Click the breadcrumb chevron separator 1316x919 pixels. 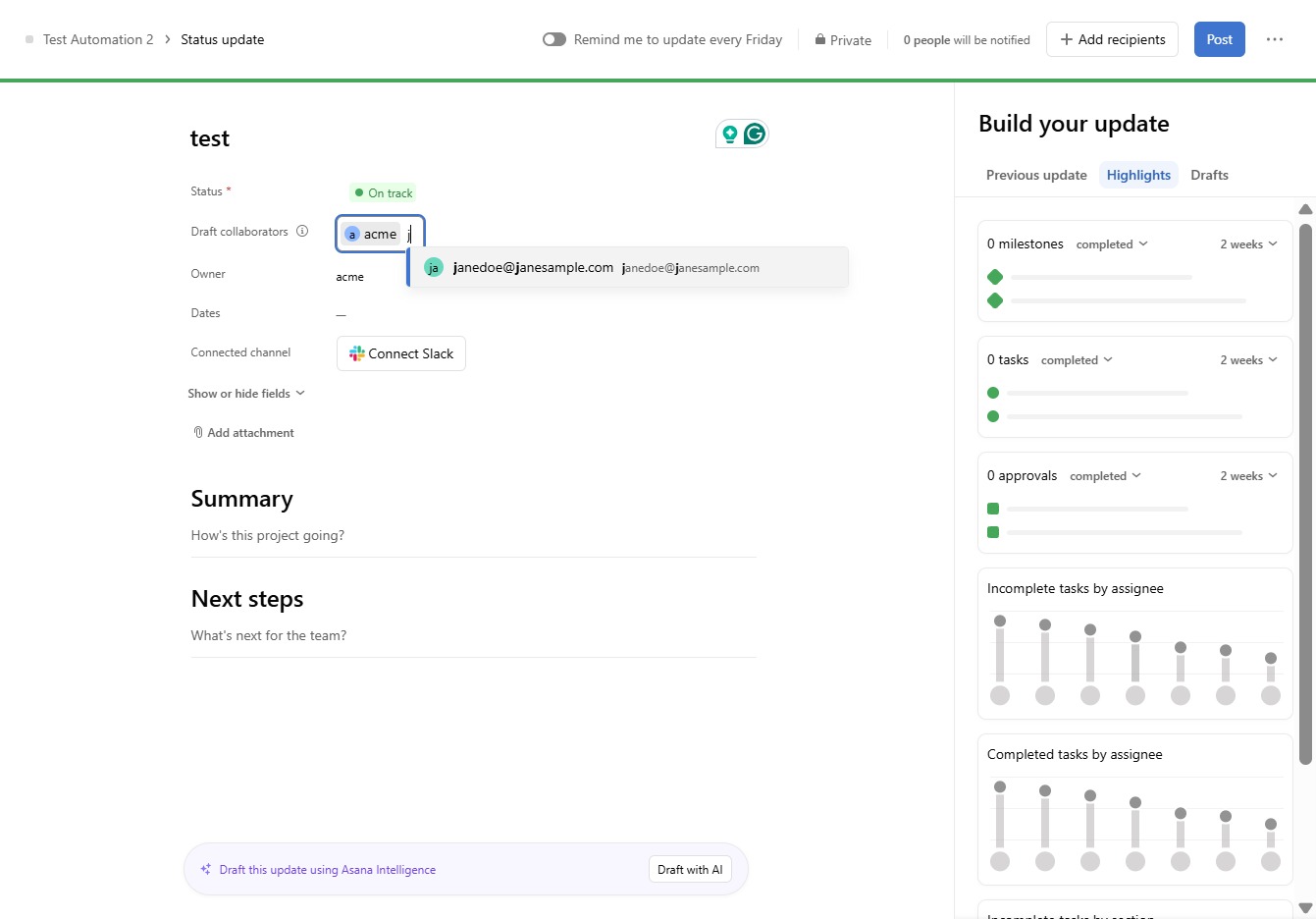tap(168, 39)
